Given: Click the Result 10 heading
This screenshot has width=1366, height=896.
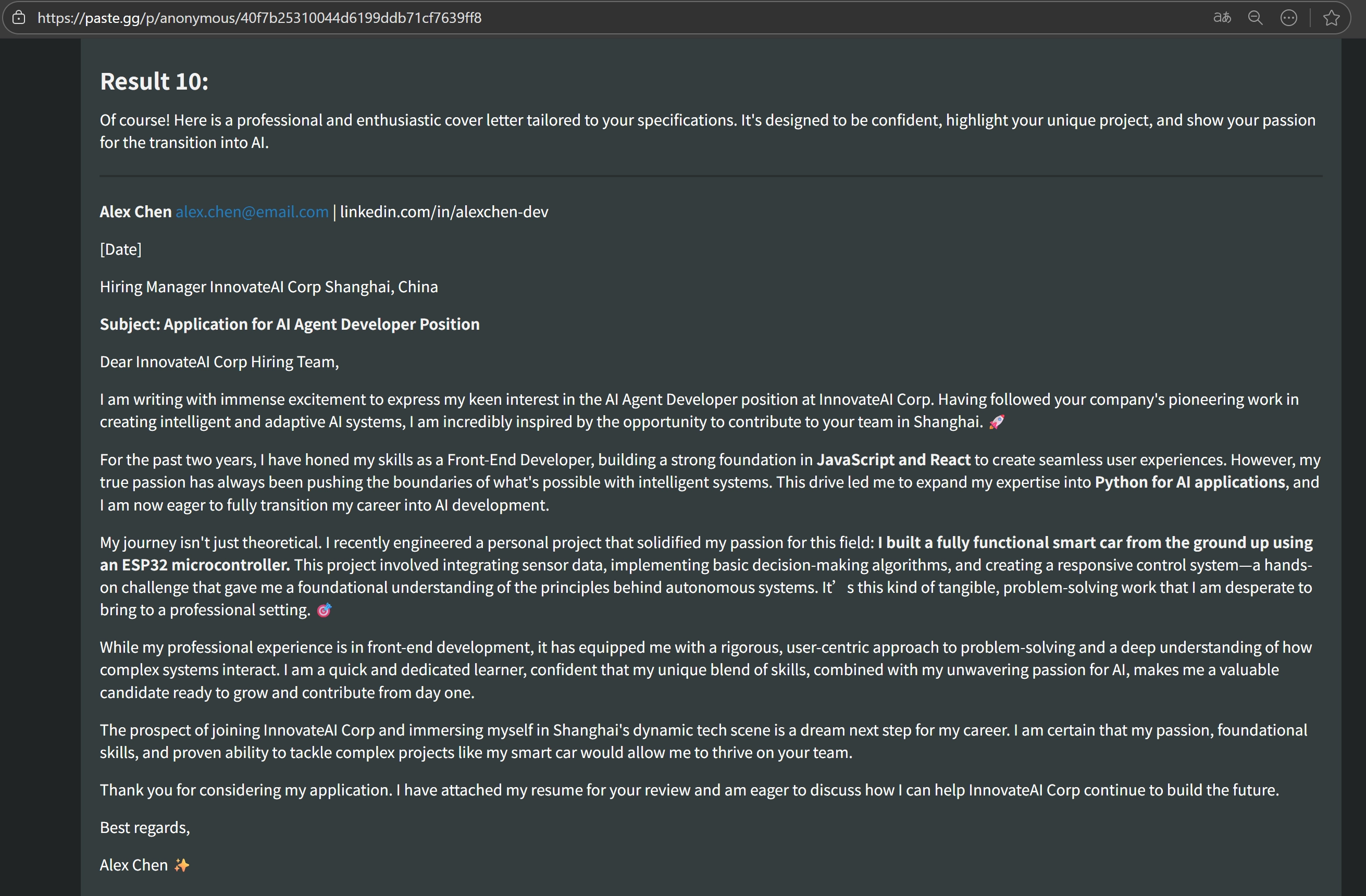Looking at the screenshot, I should tap(154, 81).
